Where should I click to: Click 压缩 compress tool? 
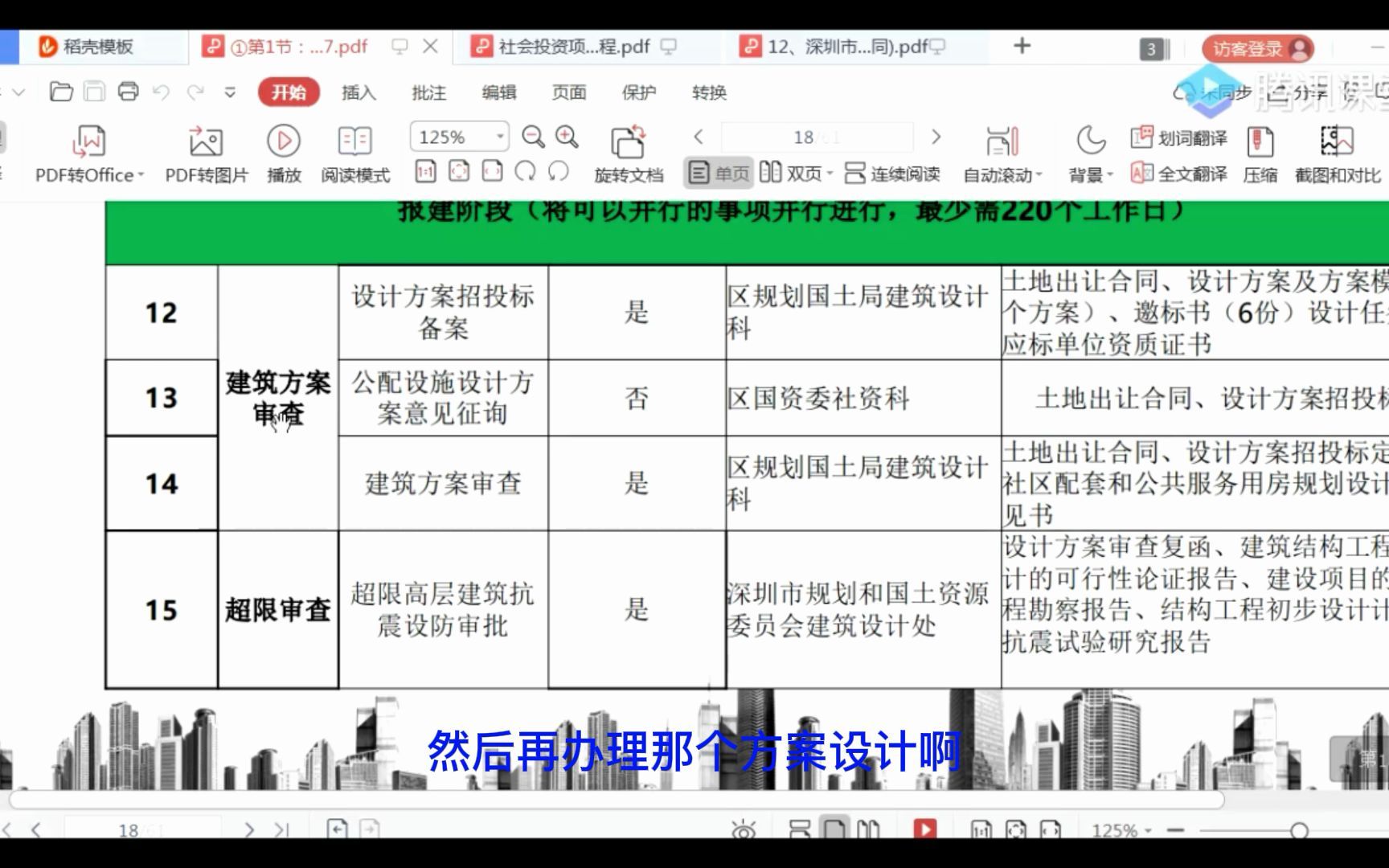1260,154
